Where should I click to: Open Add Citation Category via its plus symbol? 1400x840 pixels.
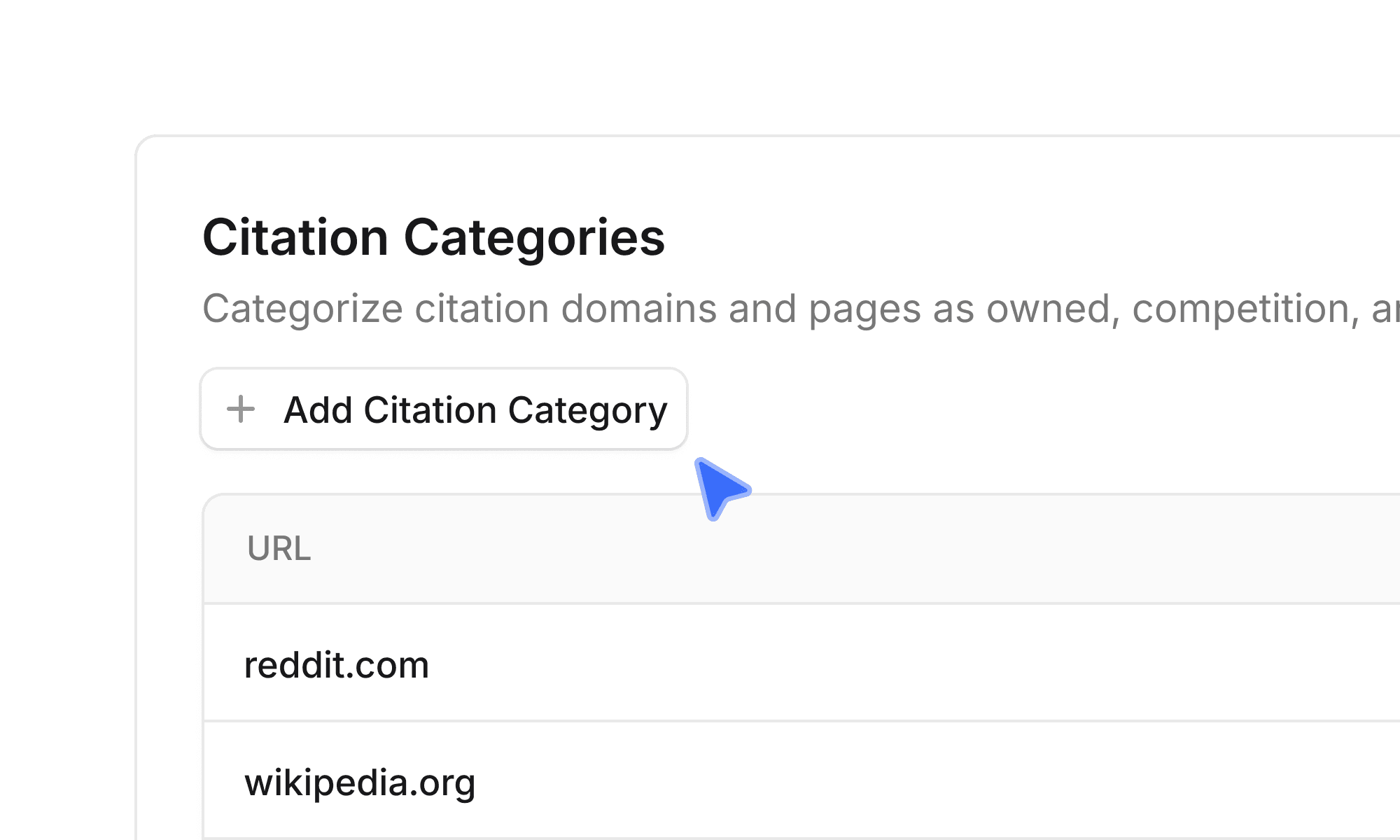pos(241,409)
